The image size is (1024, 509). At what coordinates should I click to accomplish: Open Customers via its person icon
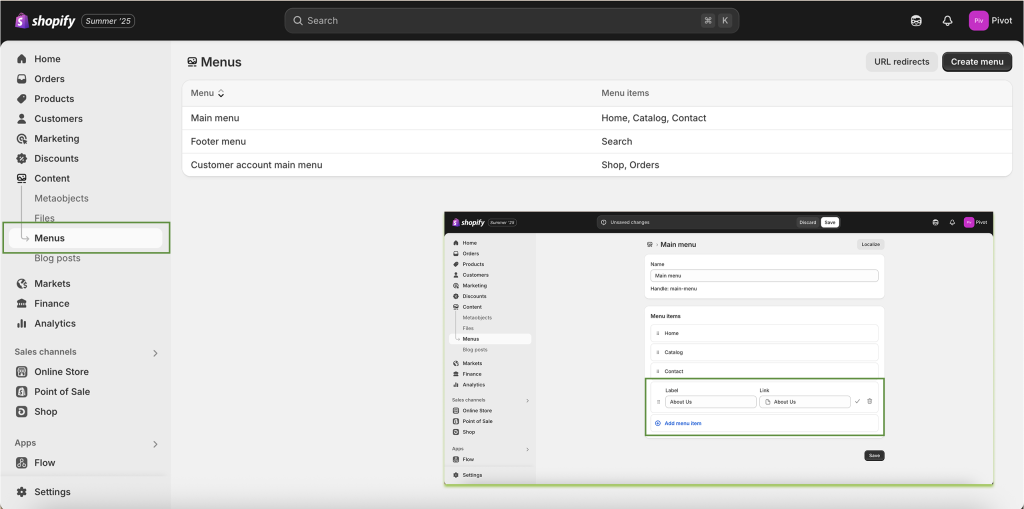22,119
